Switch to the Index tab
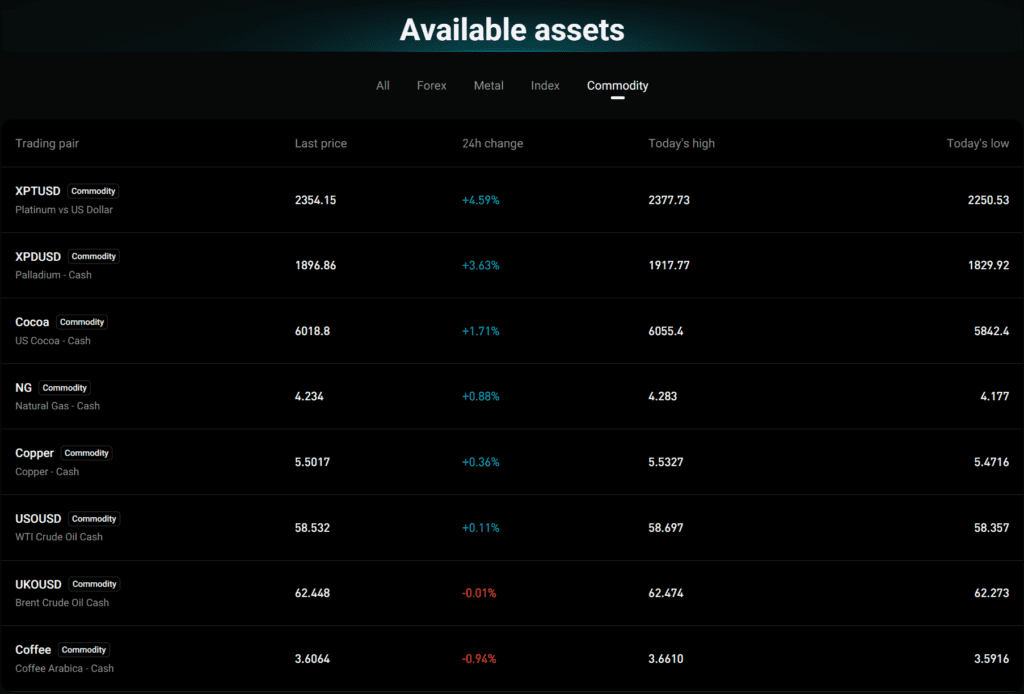The width and height of the screenshot is (1024, 694). [x=545, y=86]
